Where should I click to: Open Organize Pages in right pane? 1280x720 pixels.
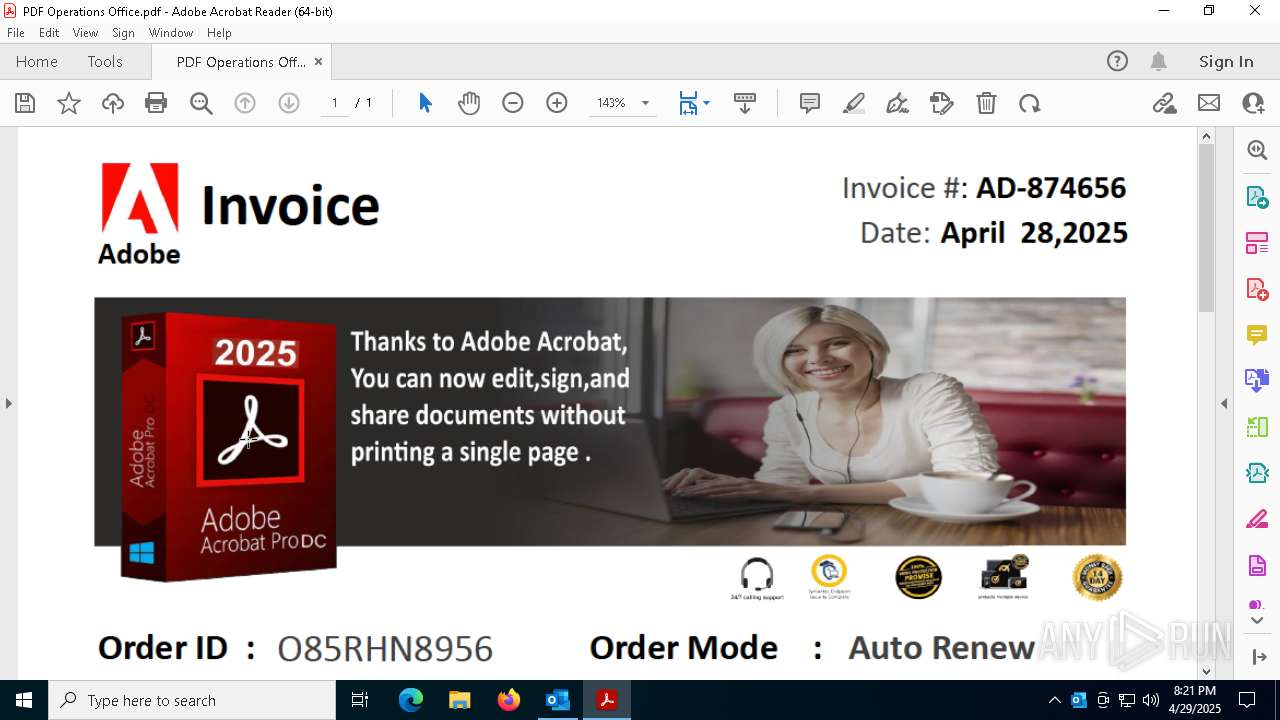(x=1257, y=243)
